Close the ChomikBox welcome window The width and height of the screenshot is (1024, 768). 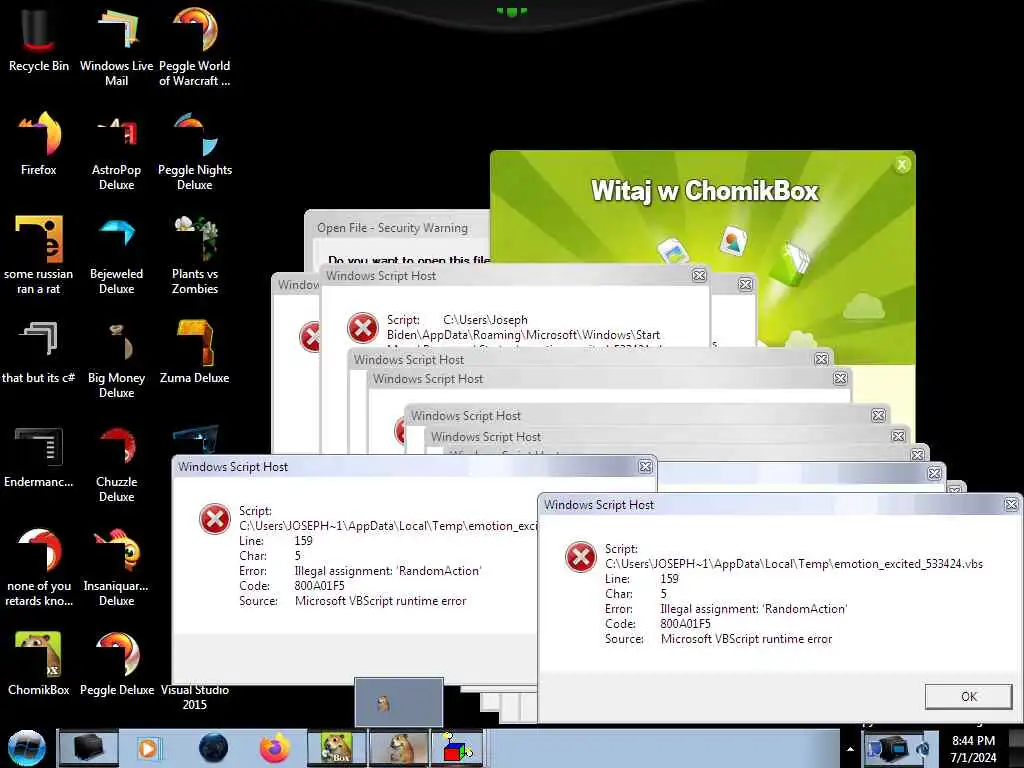coord(902,165)
